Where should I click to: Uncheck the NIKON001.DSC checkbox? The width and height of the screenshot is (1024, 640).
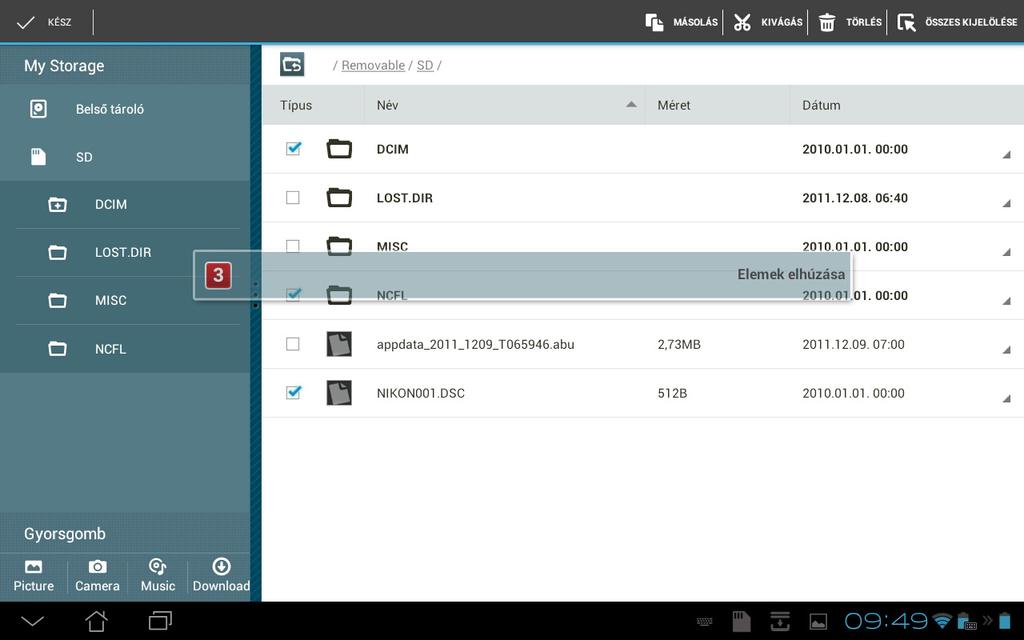293,392
